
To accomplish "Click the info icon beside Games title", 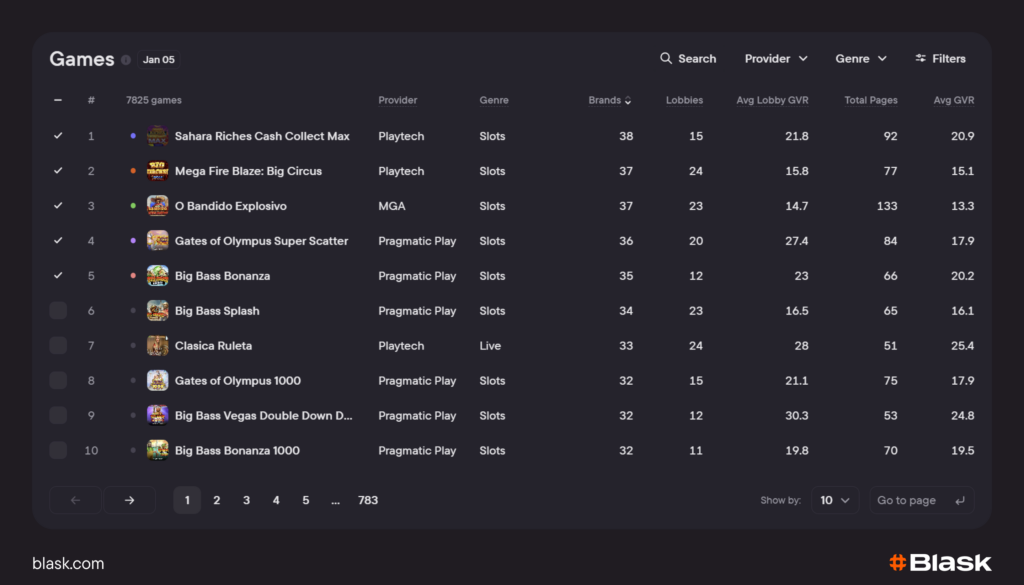I will point(126,60).
